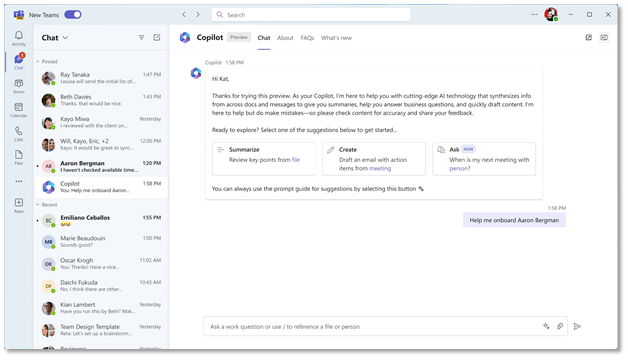This screenshot has height=360, width=628.
Task: Open chat with Daichi Fukuda
Action: [x=101, y=286]
